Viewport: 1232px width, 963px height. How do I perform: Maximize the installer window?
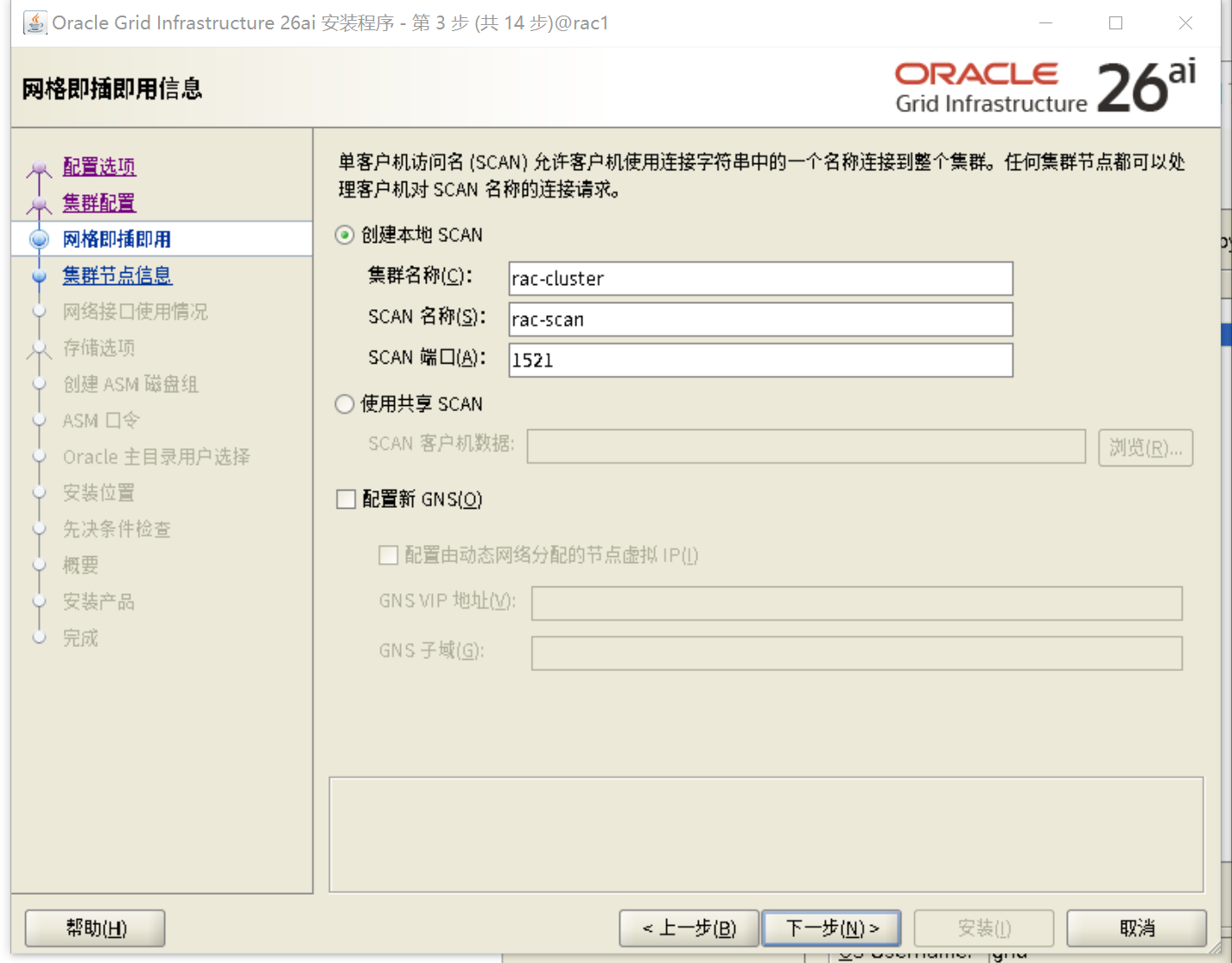(1115, 23)
